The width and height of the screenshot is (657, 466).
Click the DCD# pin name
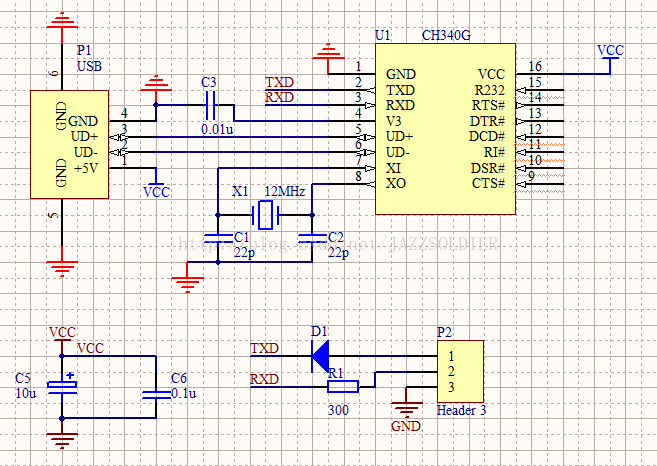click(x=487, y=137)
